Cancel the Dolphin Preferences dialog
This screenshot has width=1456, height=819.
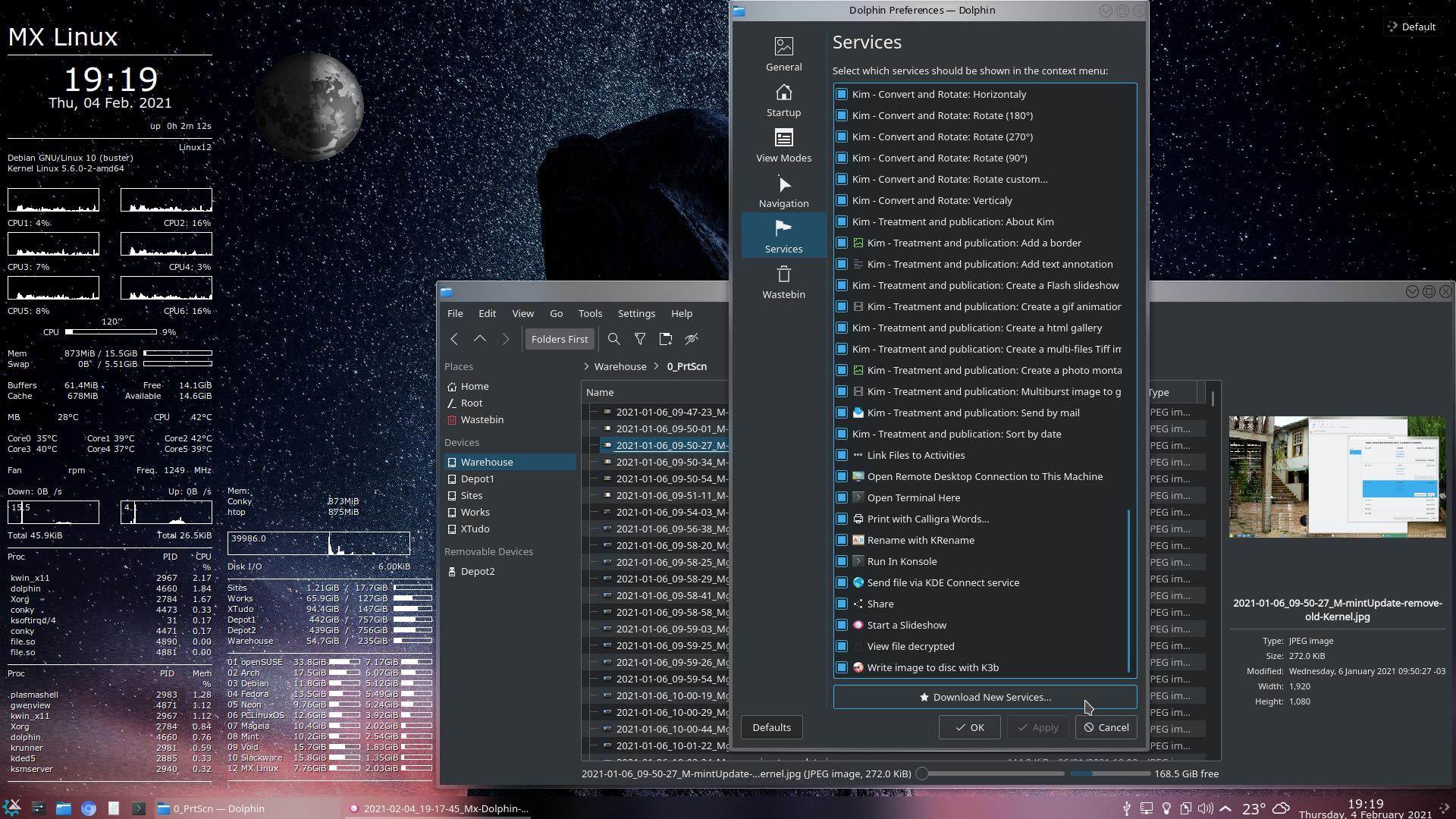tap(1106, 727)
